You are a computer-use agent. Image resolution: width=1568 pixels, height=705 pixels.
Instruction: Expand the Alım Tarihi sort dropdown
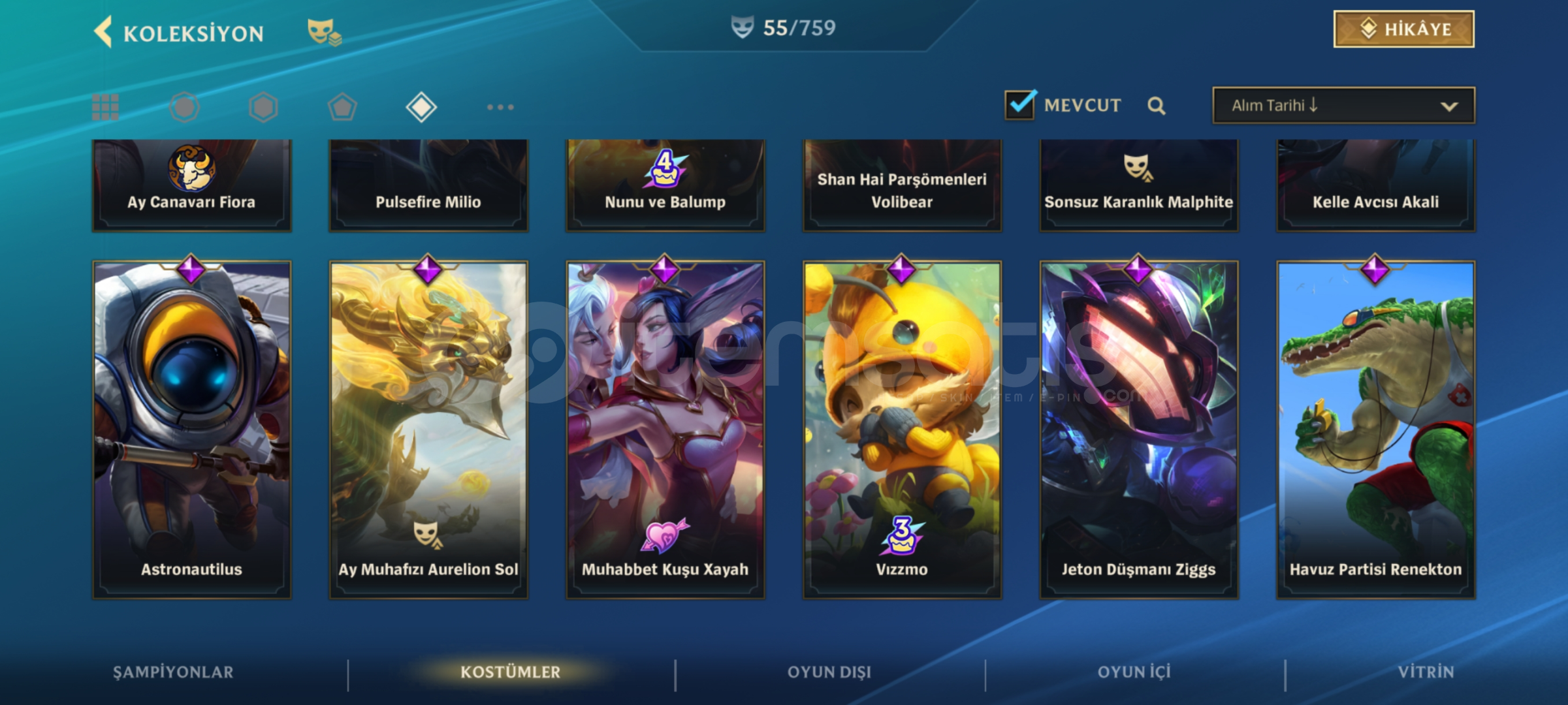point(1343,106)
